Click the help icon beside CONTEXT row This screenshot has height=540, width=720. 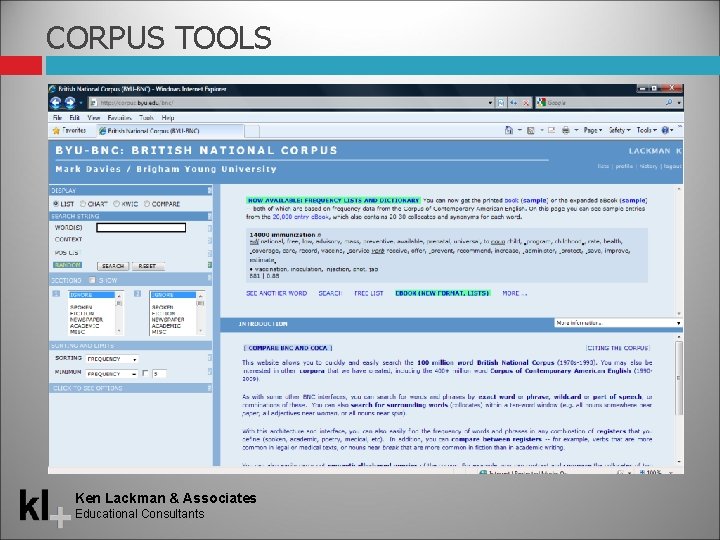click(210, 240)
